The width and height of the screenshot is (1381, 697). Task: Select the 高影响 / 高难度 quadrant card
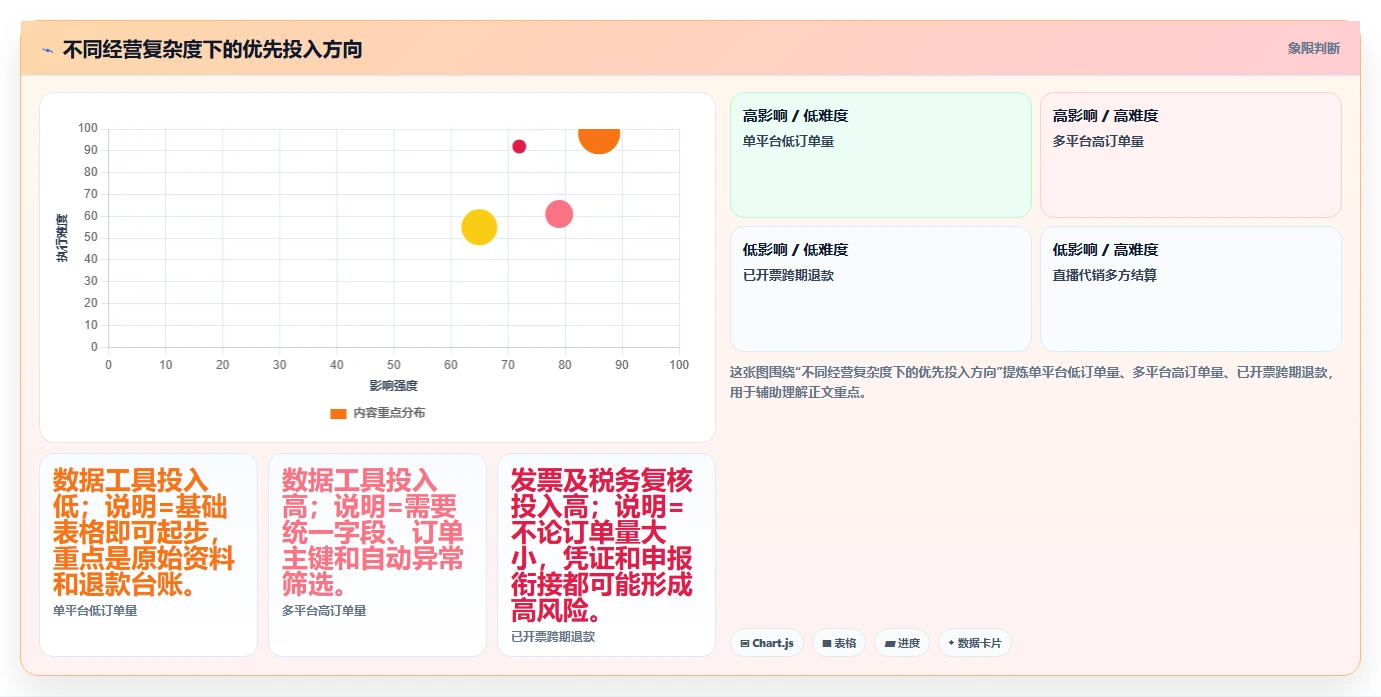coord(1190,155)
